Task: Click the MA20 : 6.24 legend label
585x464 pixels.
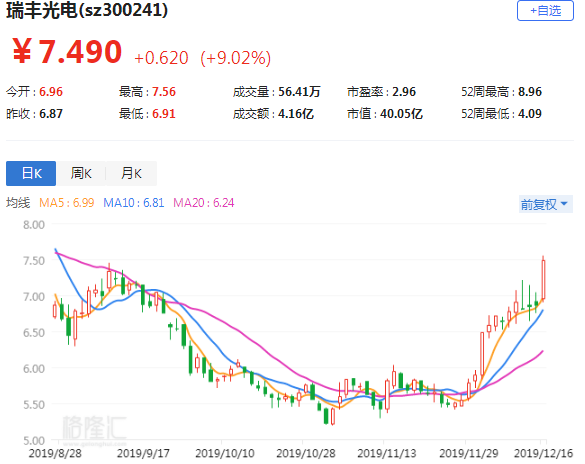Action: (x=204, y=203)
